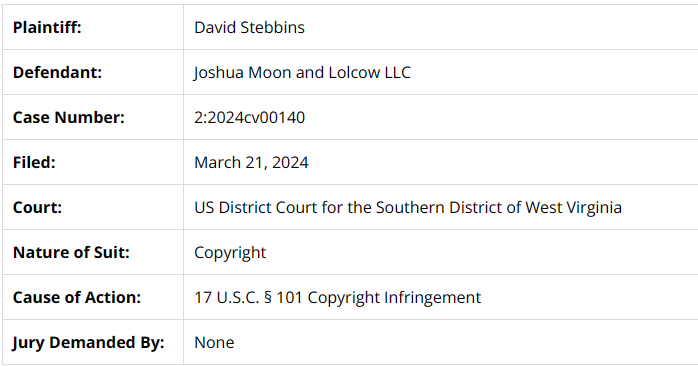Click the word Lolcow in defendant row
This screenshot has height=366, width=698.
(x=354, y=73)
